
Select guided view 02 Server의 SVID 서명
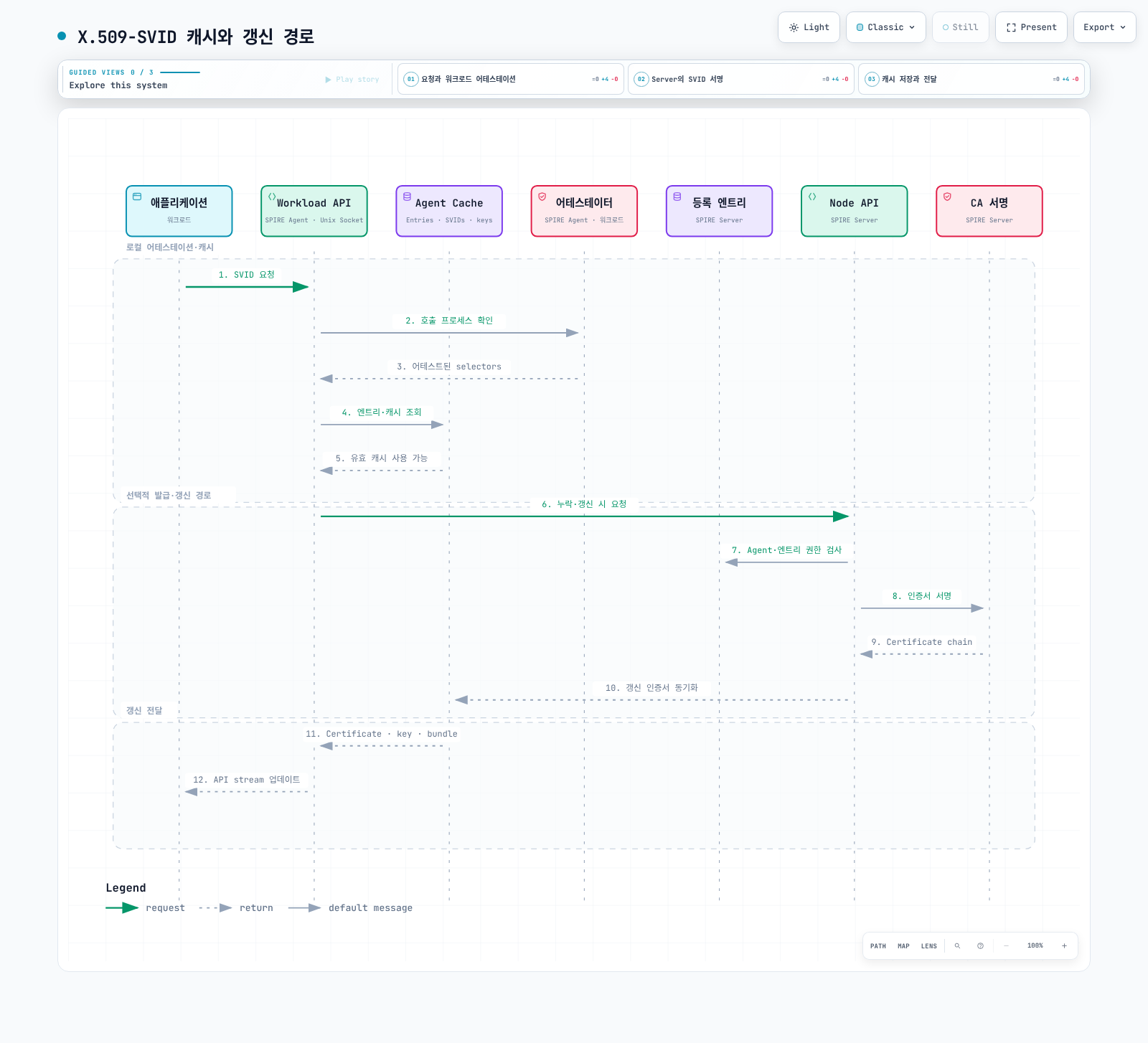click(x=741, y=79)
